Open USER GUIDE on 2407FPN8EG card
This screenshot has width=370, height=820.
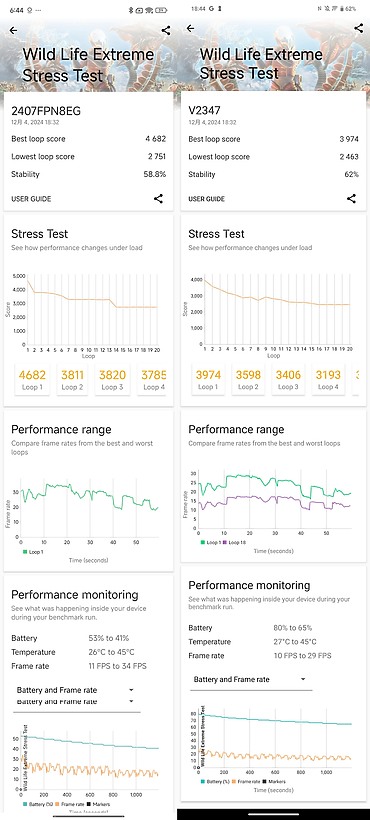click(x=31, y=199)
